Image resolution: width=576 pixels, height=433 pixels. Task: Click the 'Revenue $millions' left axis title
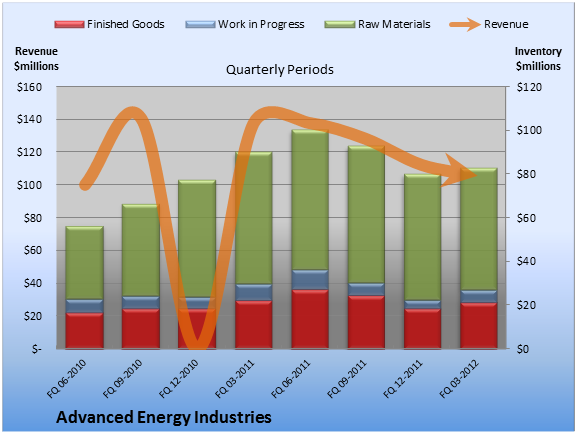[36, 58]
